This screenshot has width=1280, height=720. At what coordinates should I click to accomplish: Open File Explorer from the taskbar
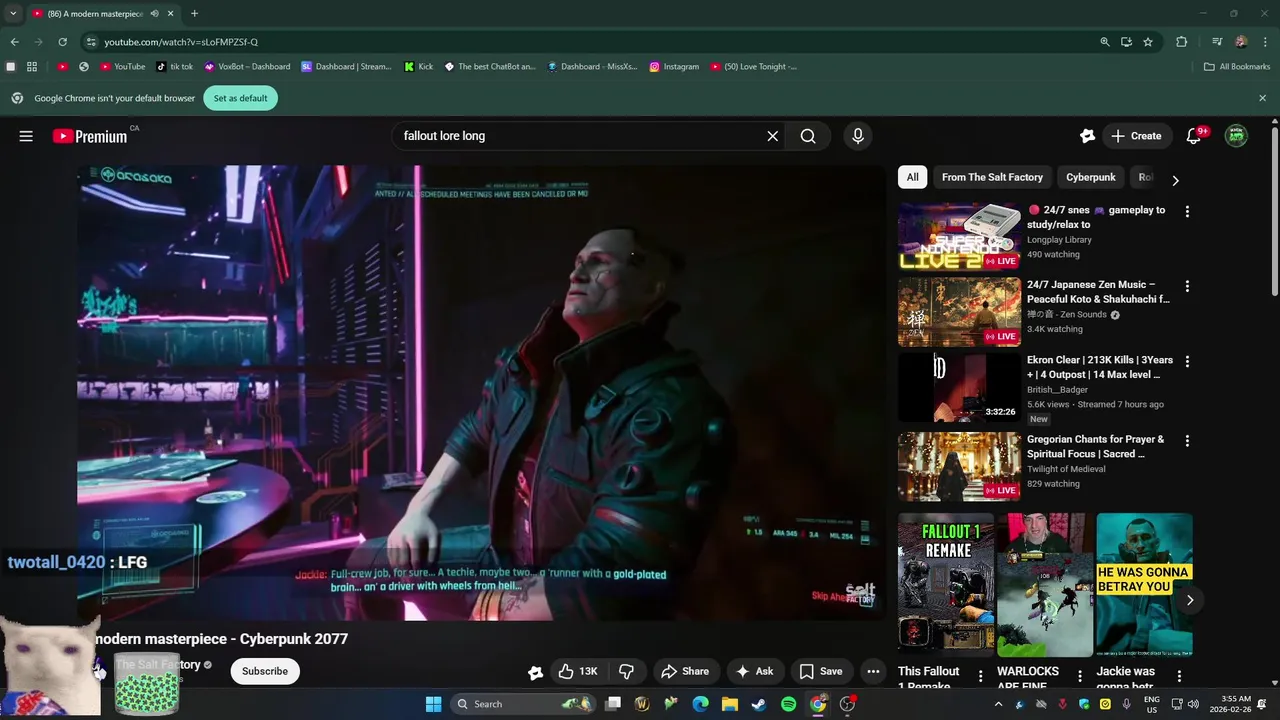click(x=730, y=704)
